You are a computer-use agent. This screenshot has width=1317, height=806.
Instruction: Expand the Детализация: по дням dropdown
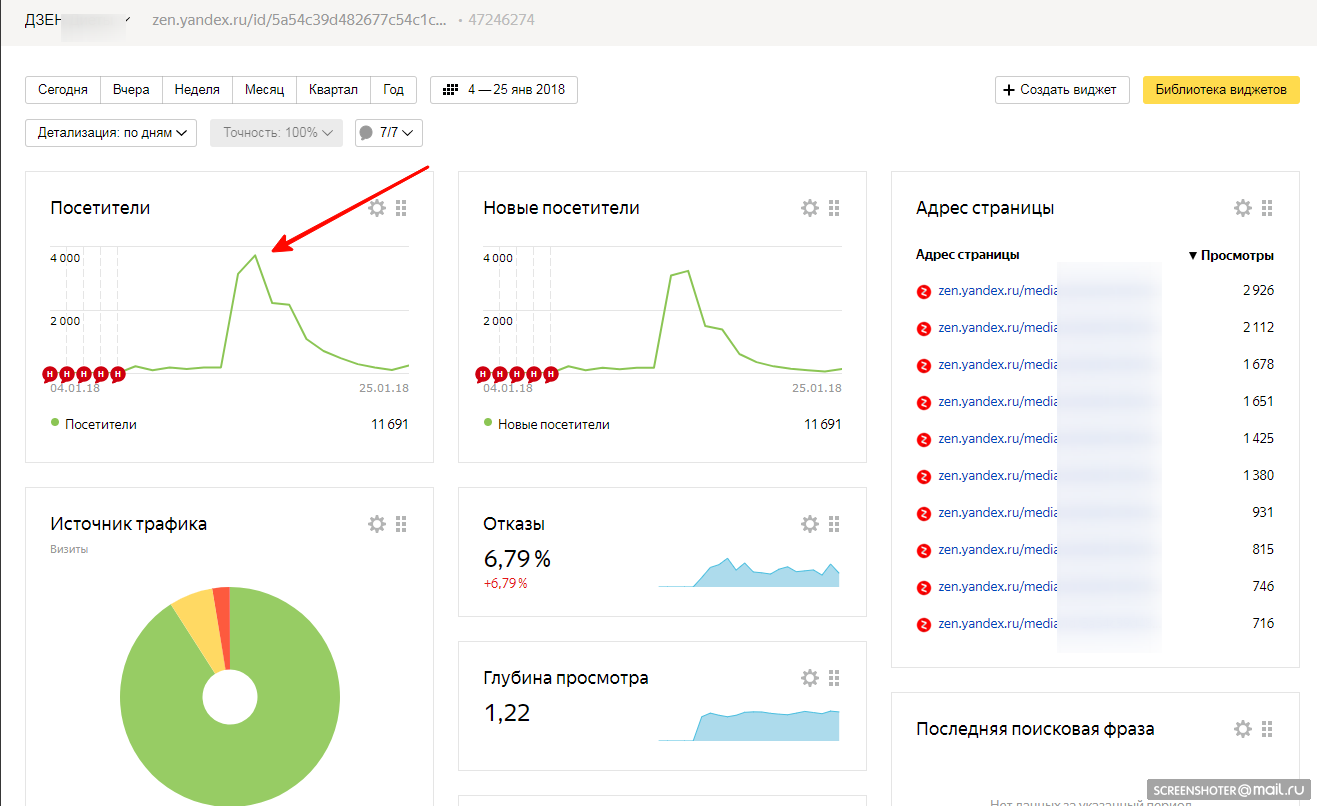pyautogui.click(x=111, y=133)
